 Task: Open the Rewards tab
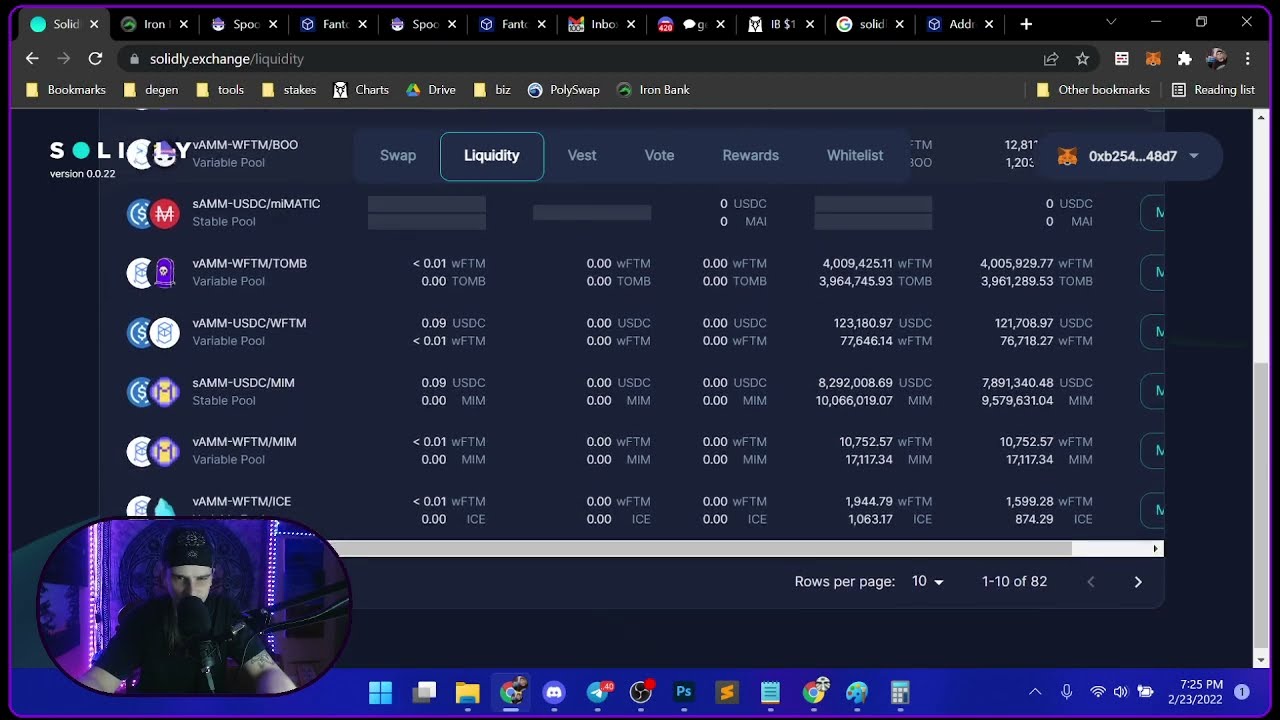(751, 156)
